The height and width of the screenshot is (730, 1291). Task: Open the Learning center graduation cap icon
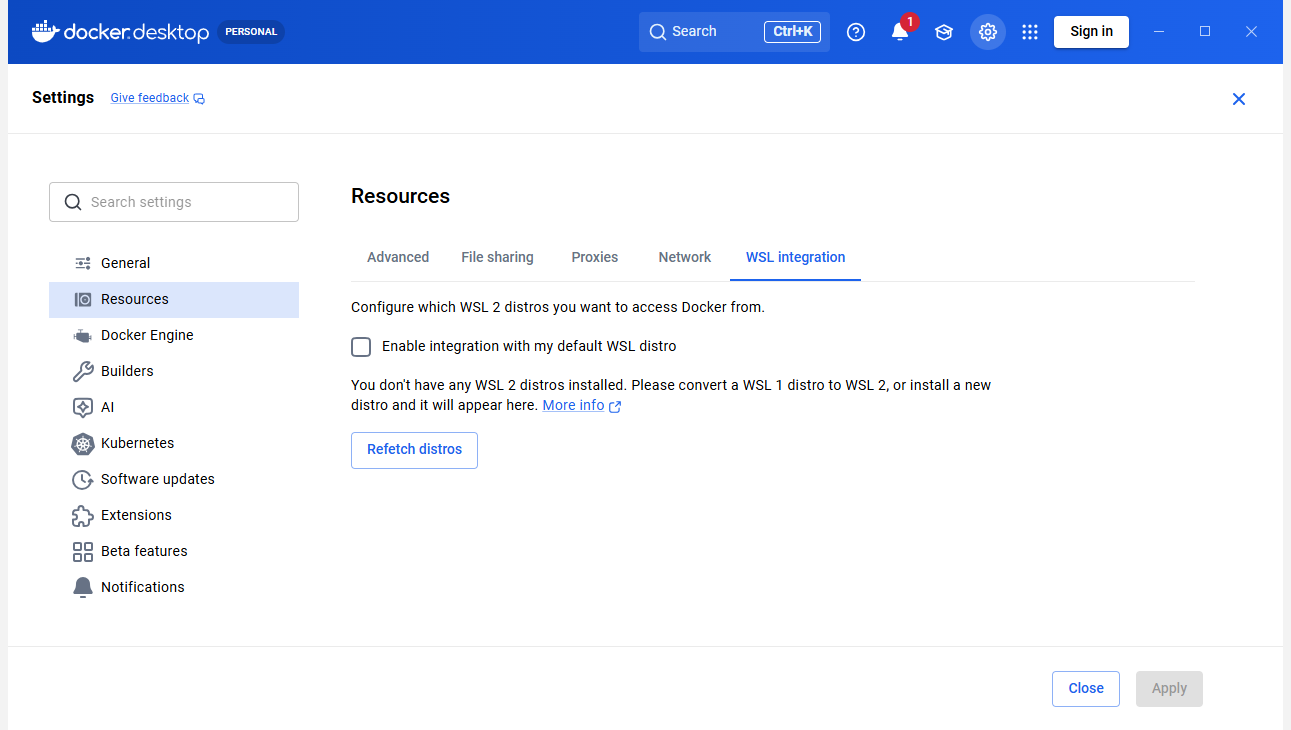click(x=944, y=32)
